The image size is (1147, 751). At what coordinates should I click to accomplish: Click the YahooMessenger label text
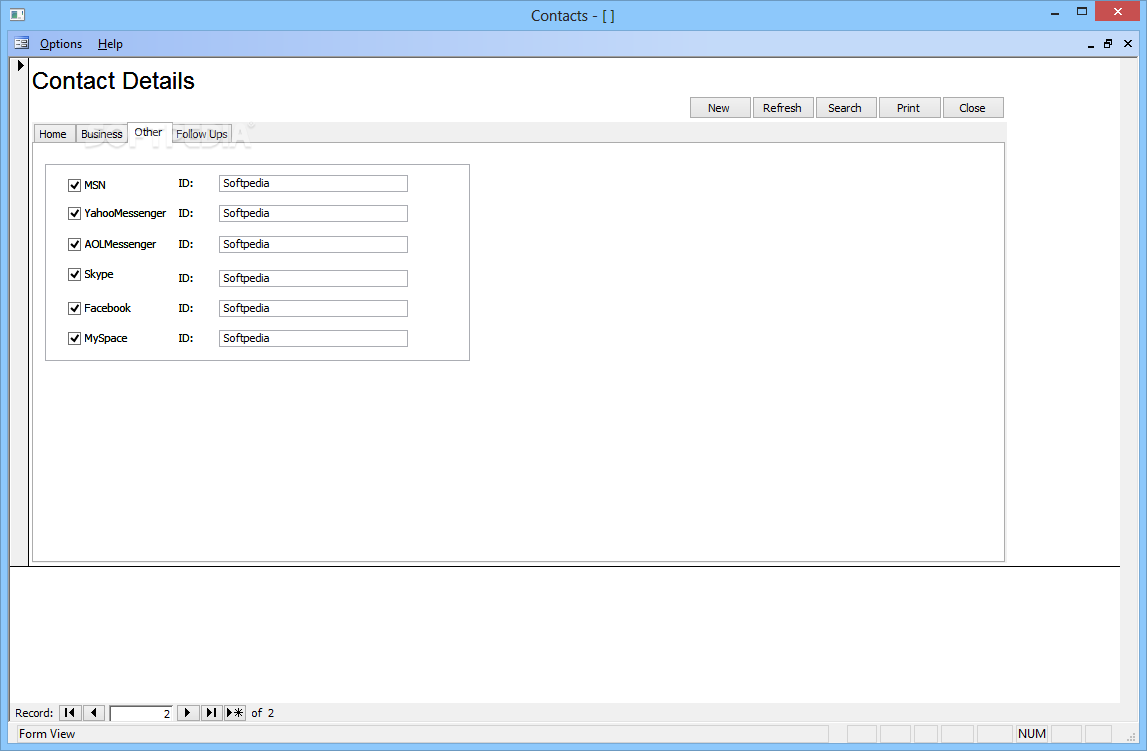pyautogui.click(x=125, y=214)
